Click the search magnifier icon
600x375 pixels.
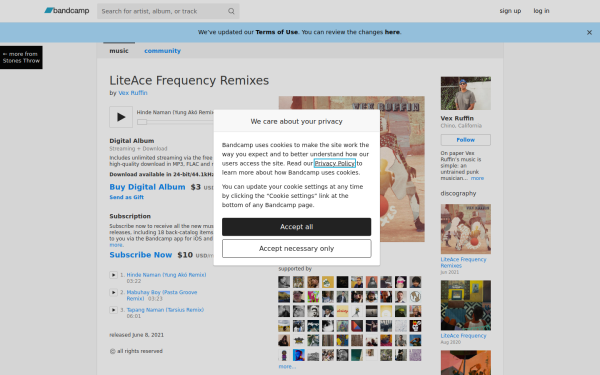pyautogui.click(x=231, y=11)
